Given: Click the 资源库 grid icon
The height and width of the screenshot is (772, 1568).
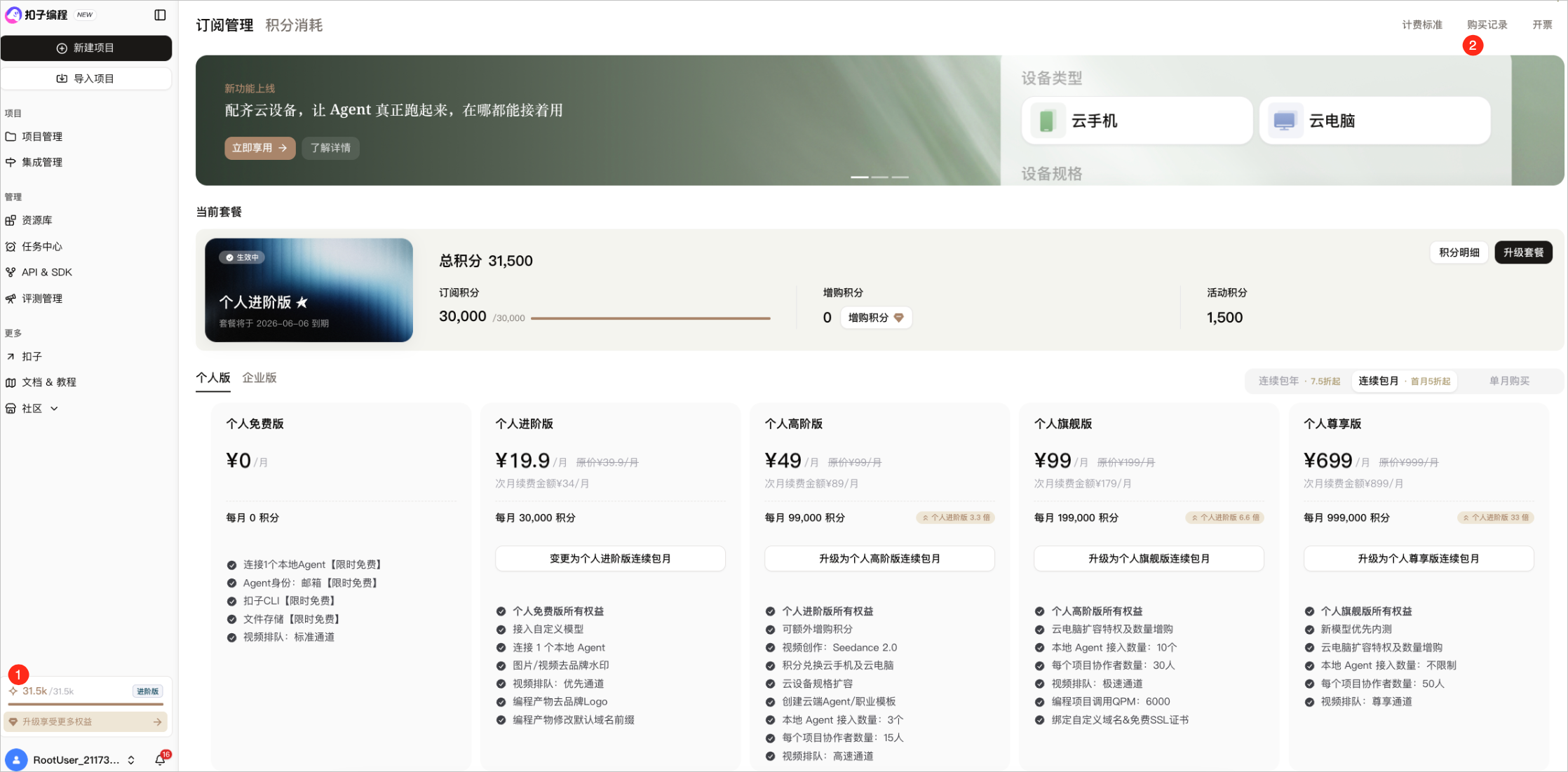Looking at the screenshot, I should point(11,220).
